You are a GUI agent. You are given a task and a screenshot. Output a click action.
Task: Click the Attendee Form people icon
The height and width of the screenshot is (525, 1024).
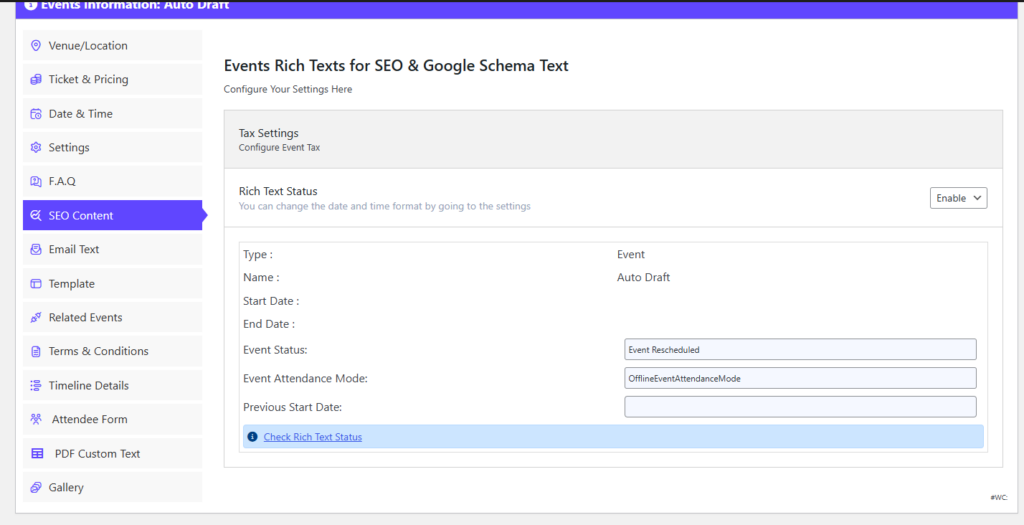point(36,420)
